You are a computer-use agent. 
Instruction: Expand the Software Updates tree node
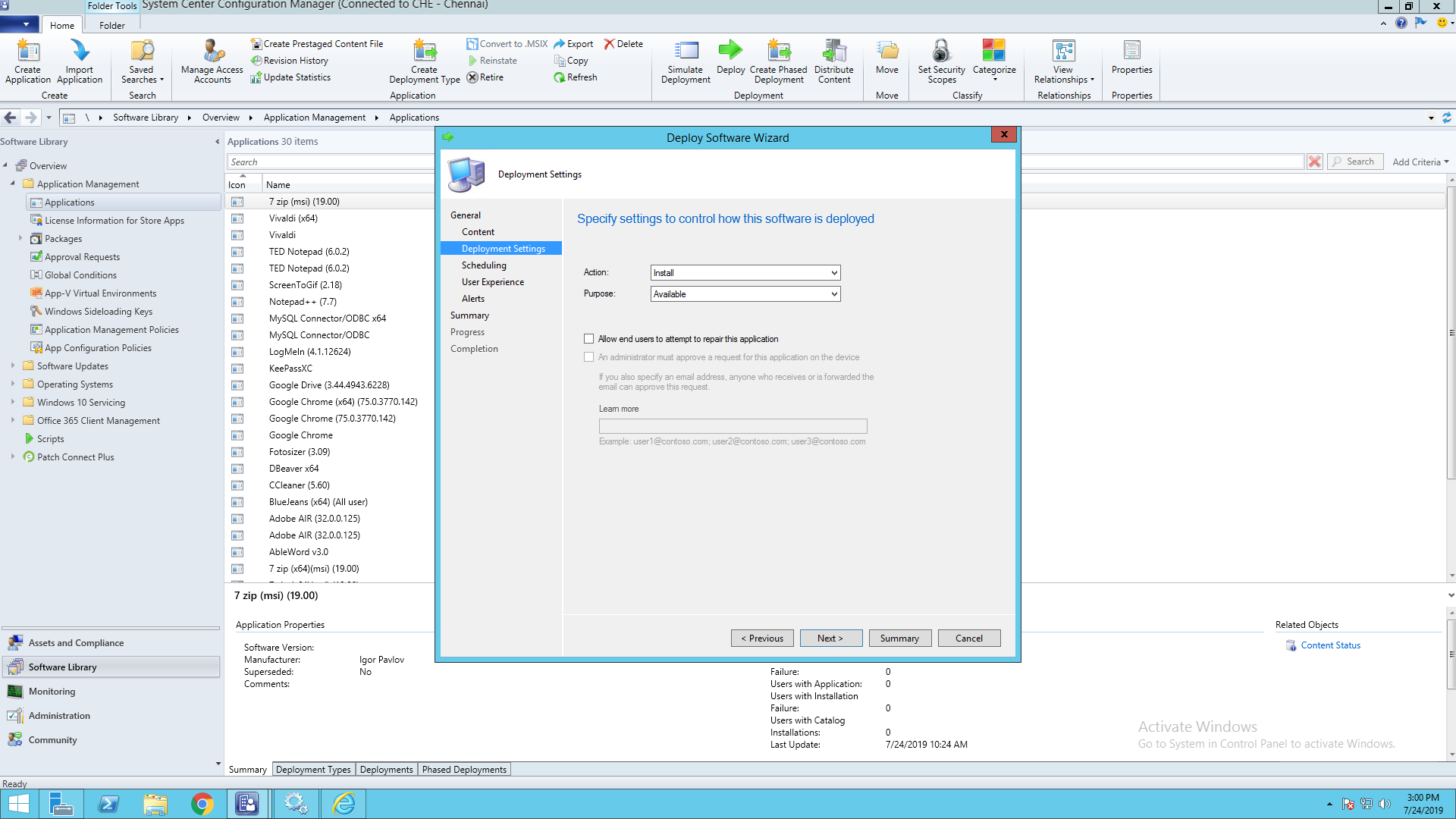[x=13, y=366]
